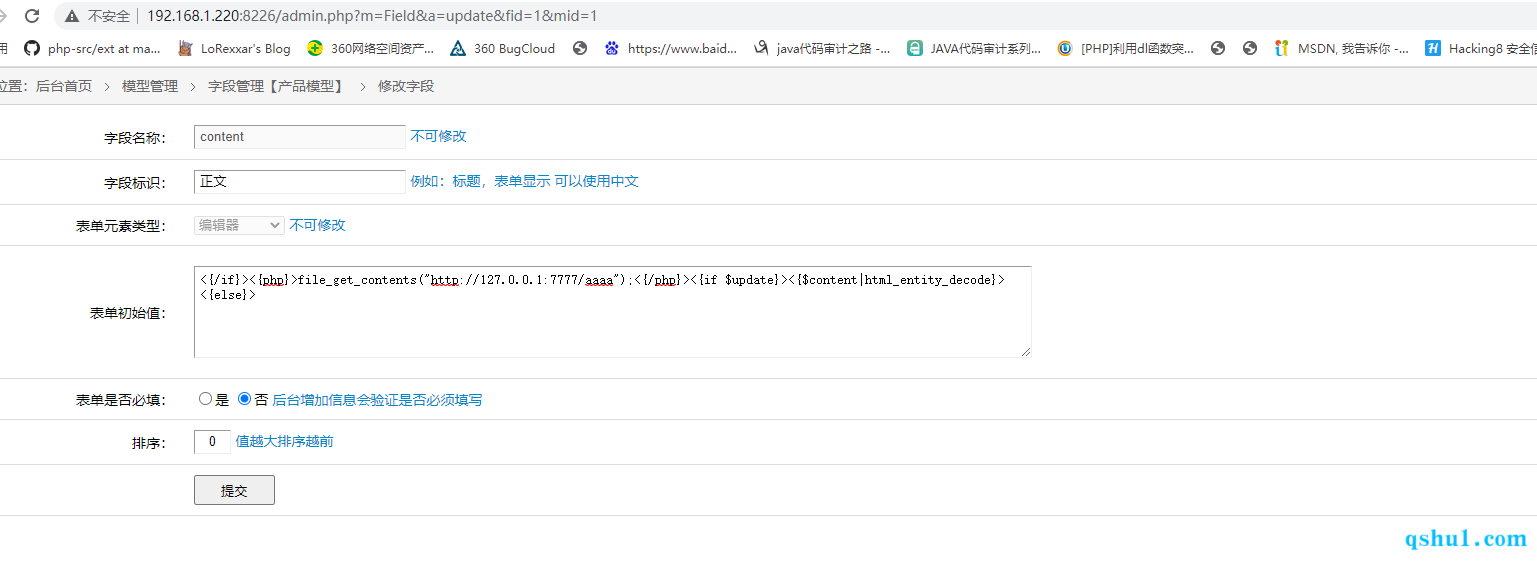The image size is (1537, 563).
Task: Click the 字段标识 label
Action: [x=135, y=183]
